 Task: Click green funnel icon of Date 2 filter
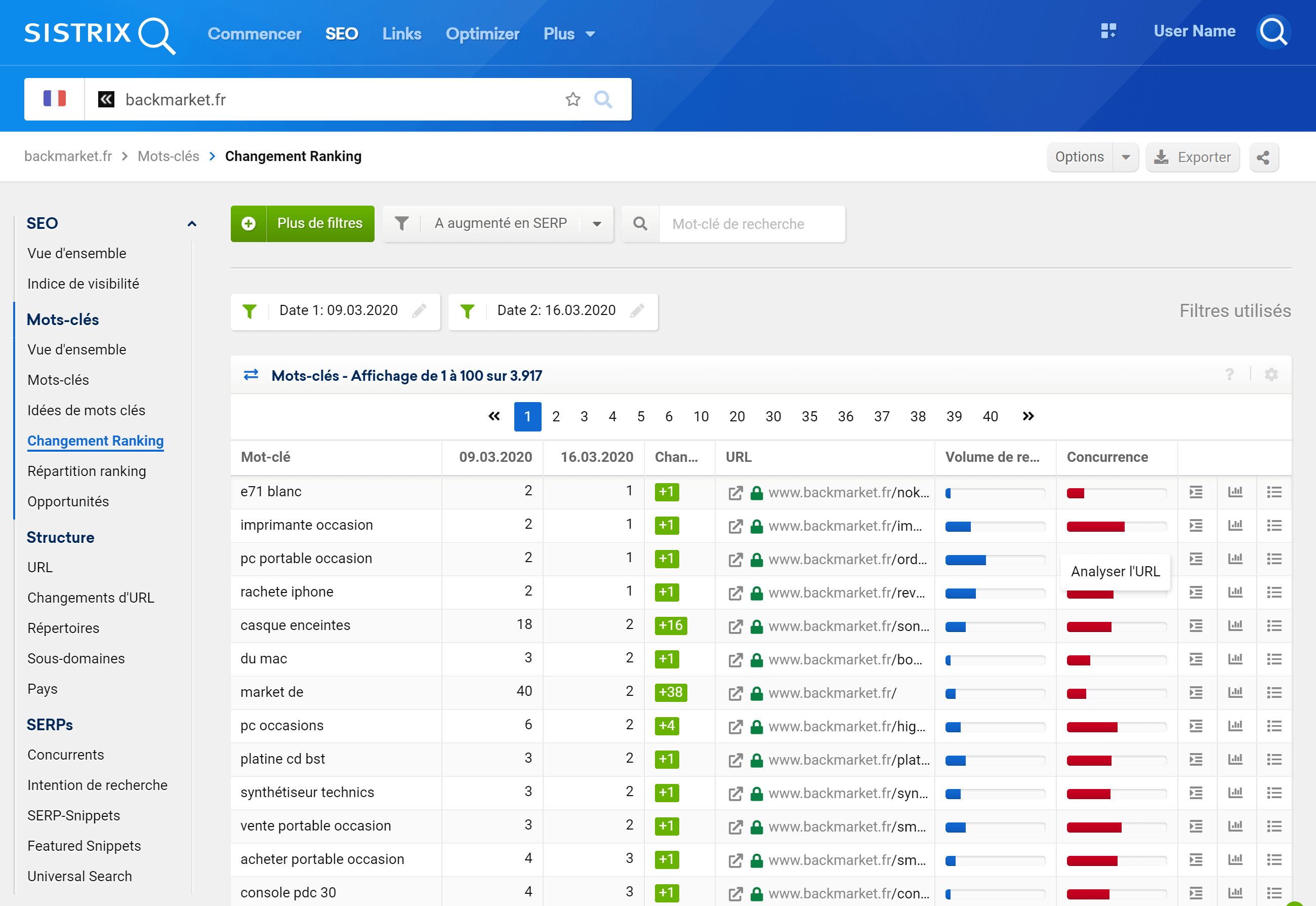tap(467, 311)
